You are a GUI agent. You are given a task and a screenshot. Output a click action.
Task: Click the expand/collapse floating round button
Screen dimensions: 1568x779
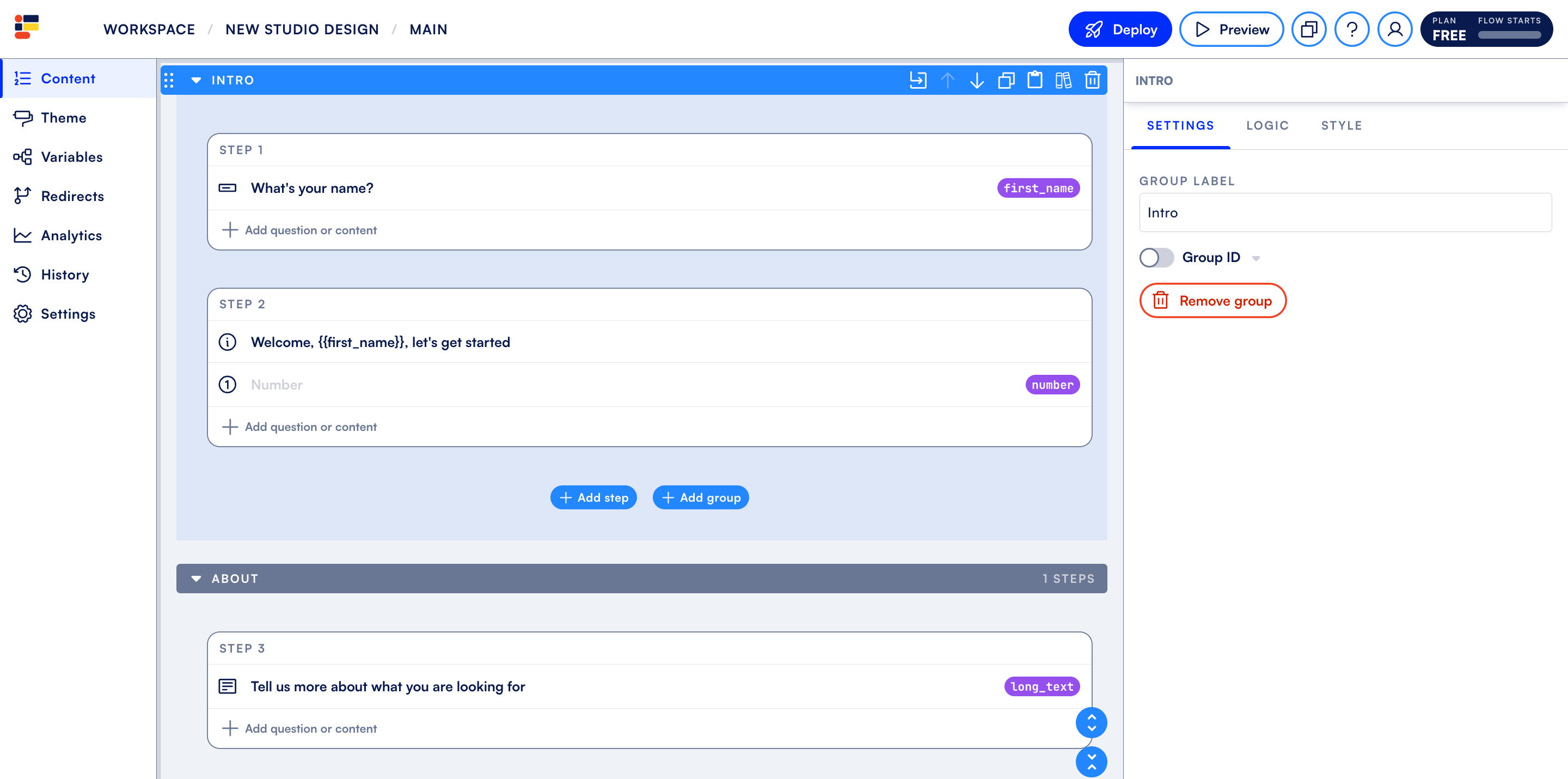coord(1092,723)
